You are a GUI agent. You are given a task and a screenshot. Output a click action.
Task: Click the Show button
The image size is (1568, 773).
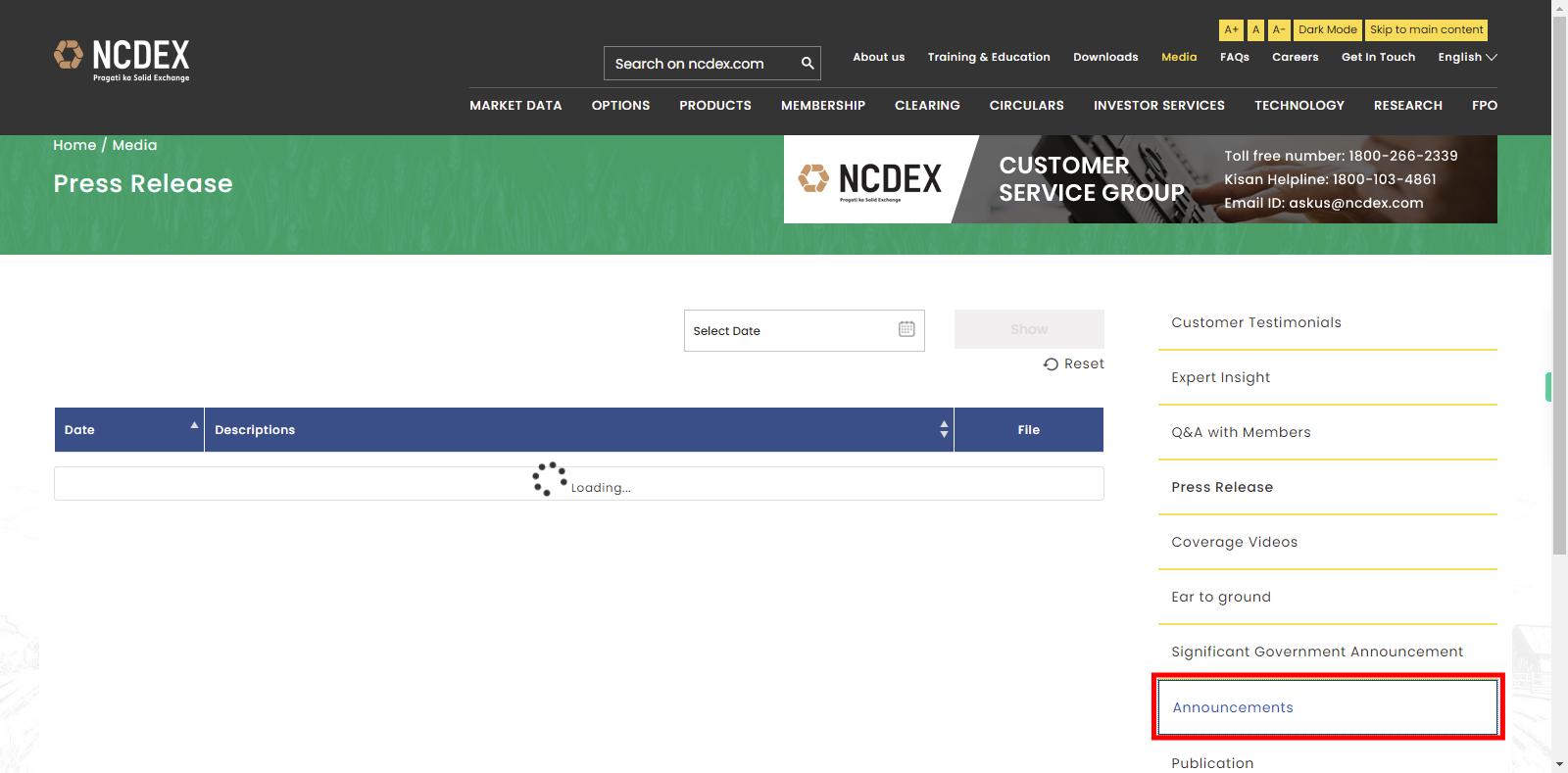[x=1029, y=329]
